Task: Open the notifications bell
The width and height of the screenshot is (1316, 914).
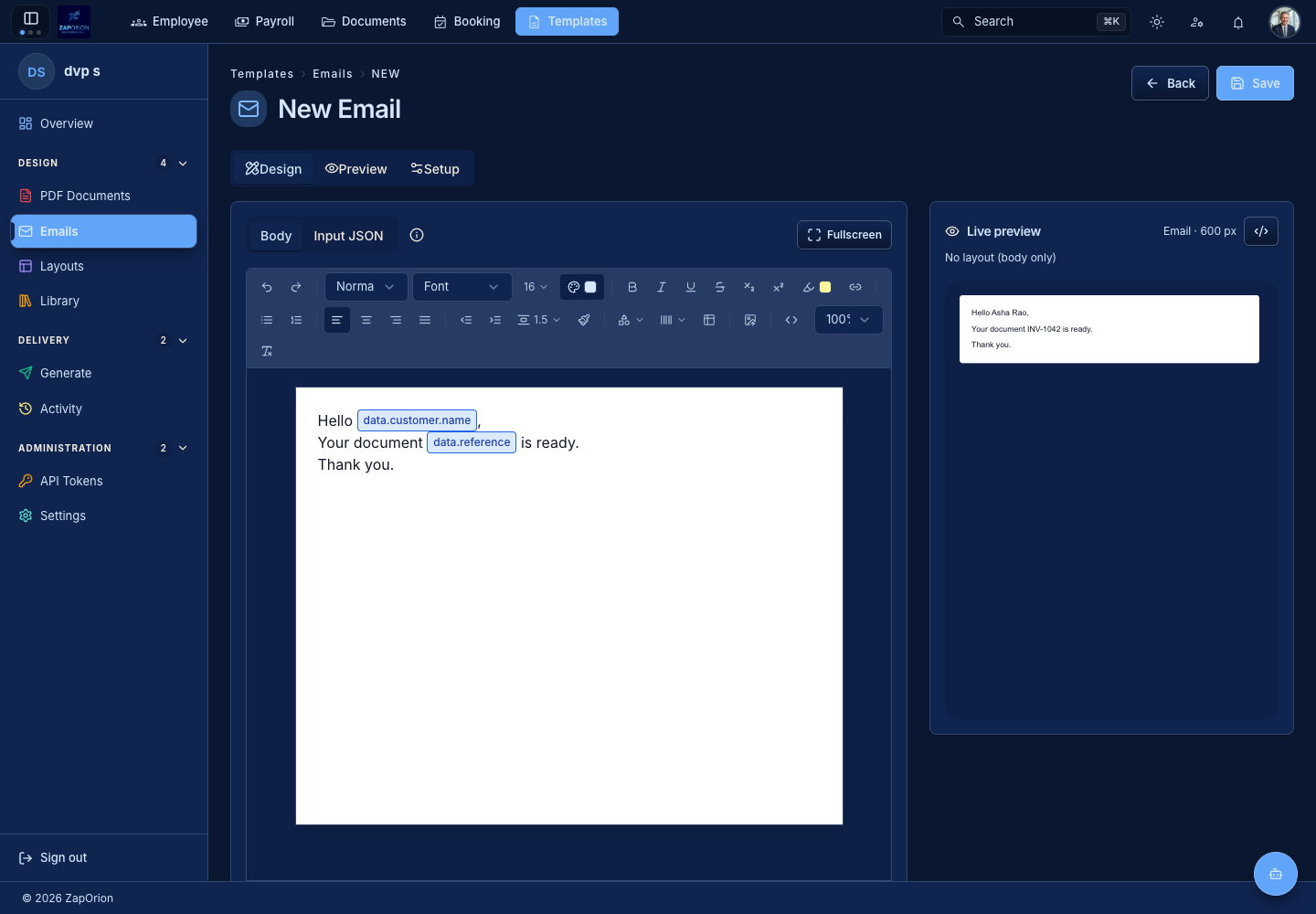Action: tap(1238, 22)
